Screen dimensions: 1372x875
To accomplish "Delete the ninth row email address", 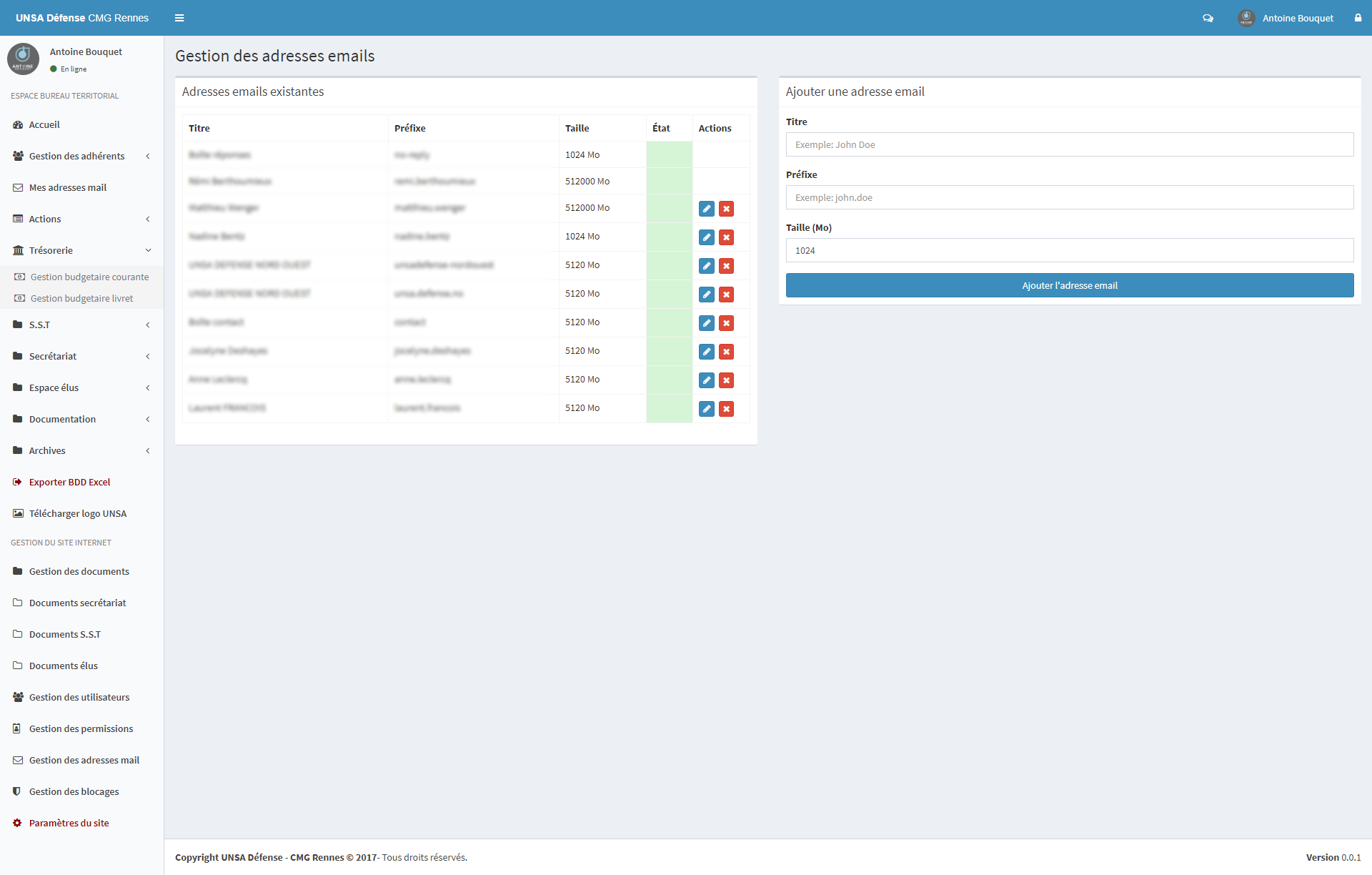I will pyautogui.click(x=726, y=380).
